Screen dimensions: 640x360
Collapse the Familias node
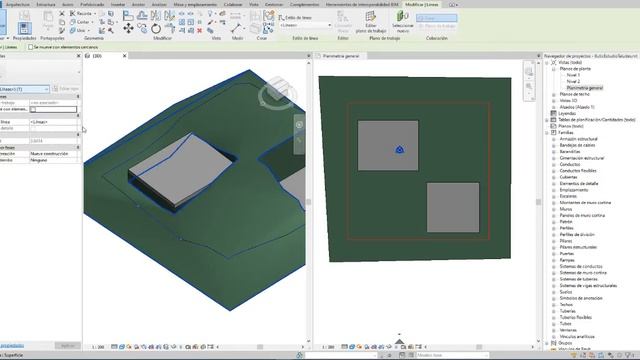(547, 132)
